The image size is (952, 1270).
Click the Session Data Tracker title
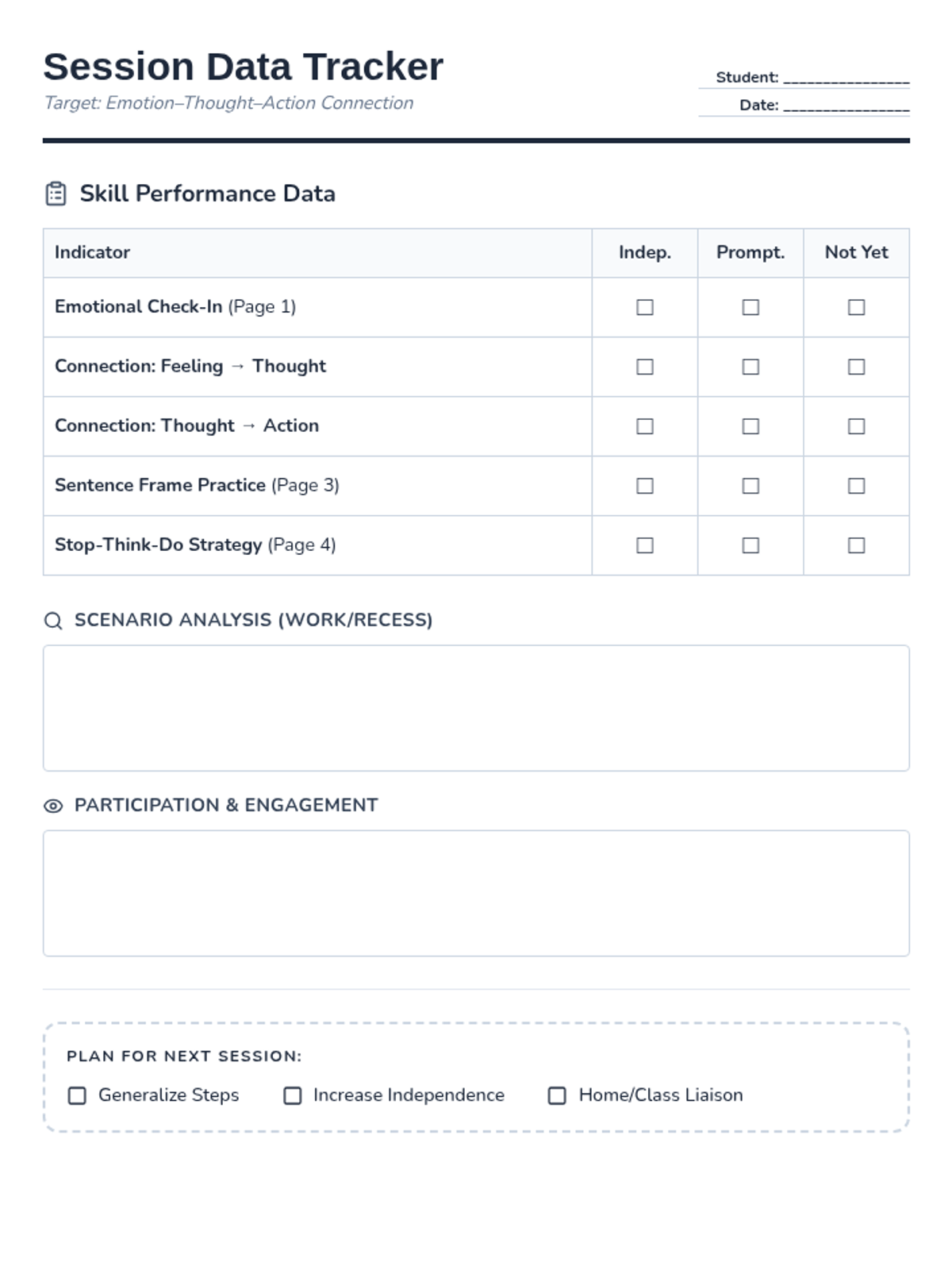click(243, 67)
